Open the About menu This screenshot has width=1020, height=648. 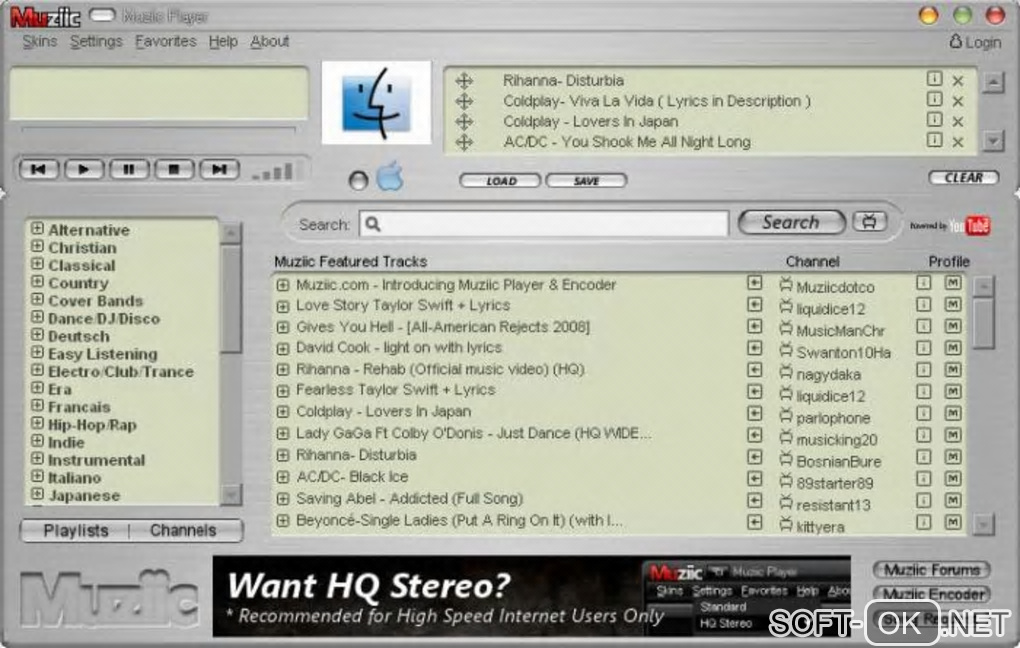coord(269,42)
